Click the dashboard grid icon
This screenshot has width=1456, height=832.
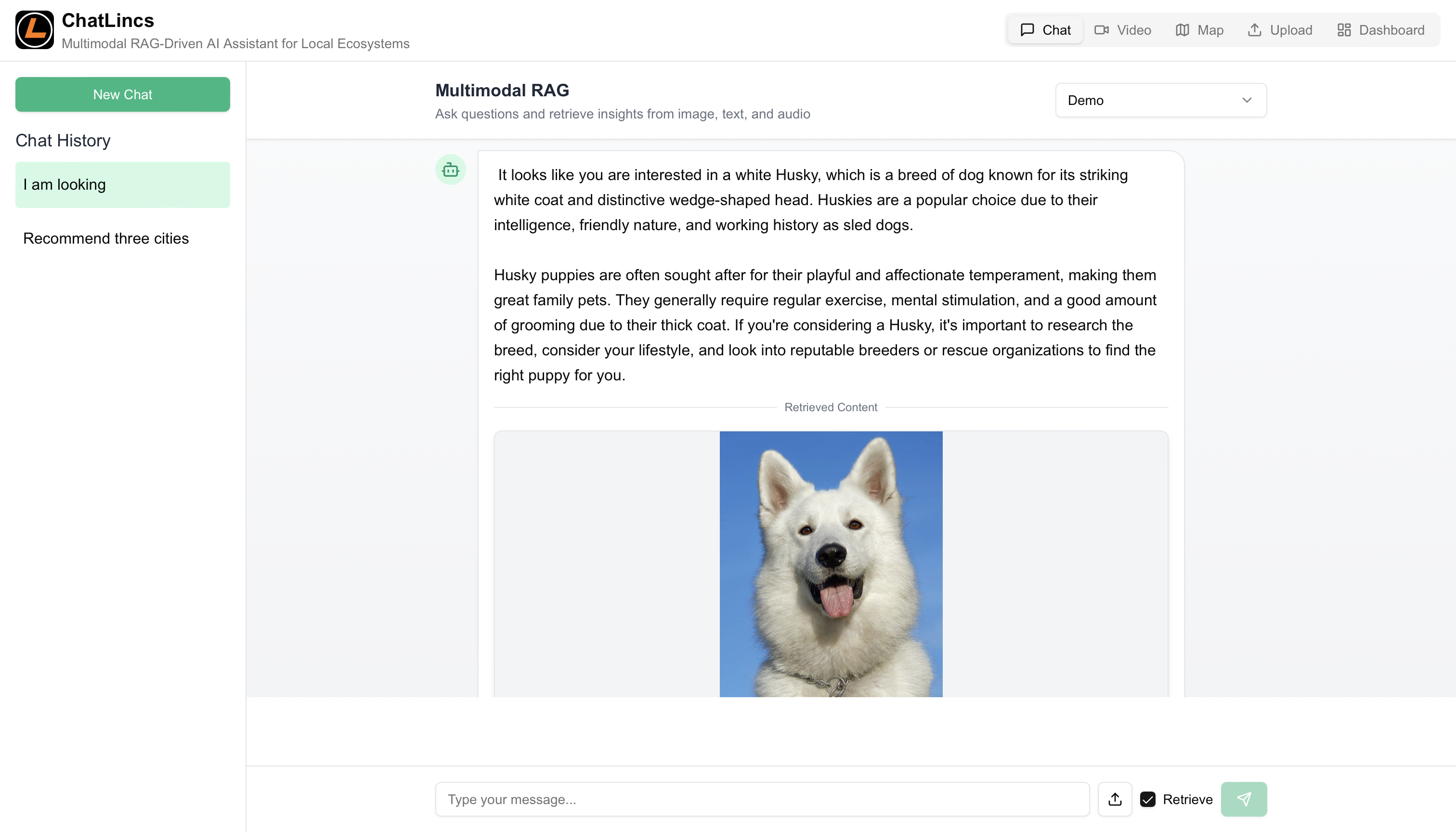(1343, 30)
